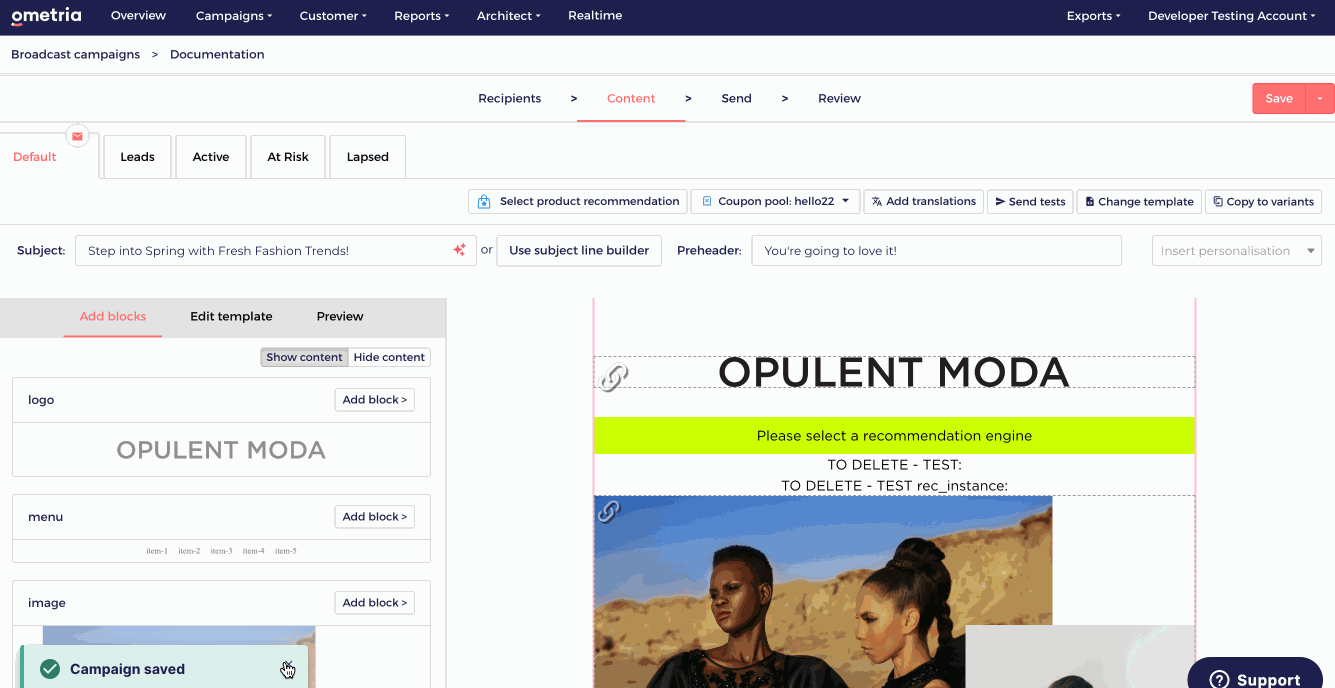Screen dimensions: 1335x688
Task: Open the Insert personalisation dropdown
Action: tap(1236, 250)
